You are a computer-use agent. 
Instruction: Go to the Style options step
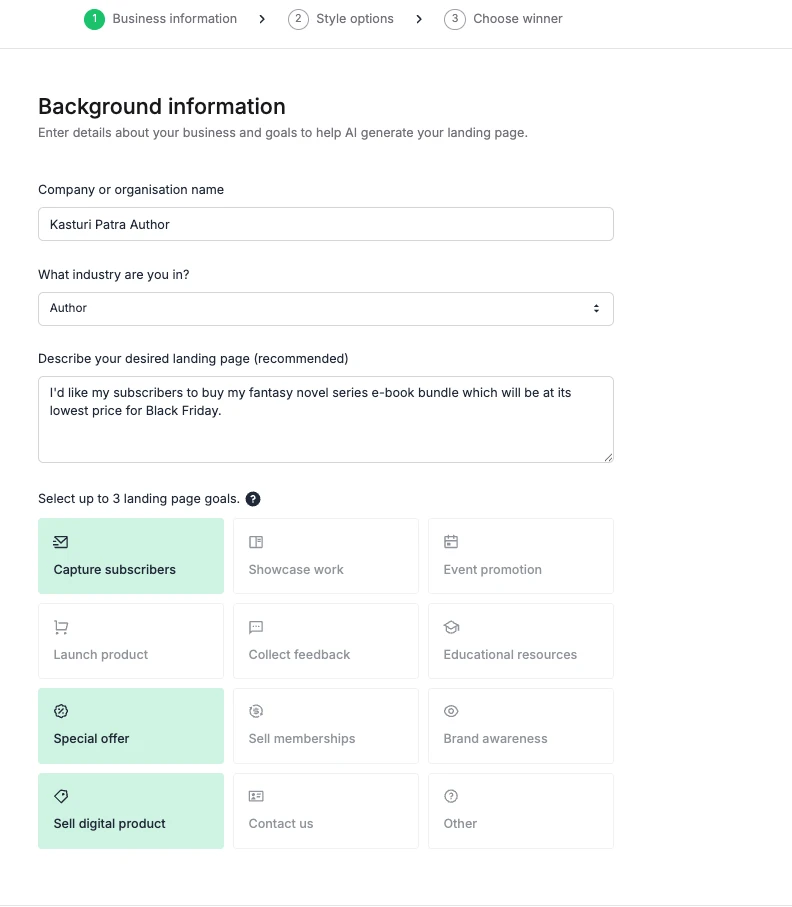[x=342, y=19]
